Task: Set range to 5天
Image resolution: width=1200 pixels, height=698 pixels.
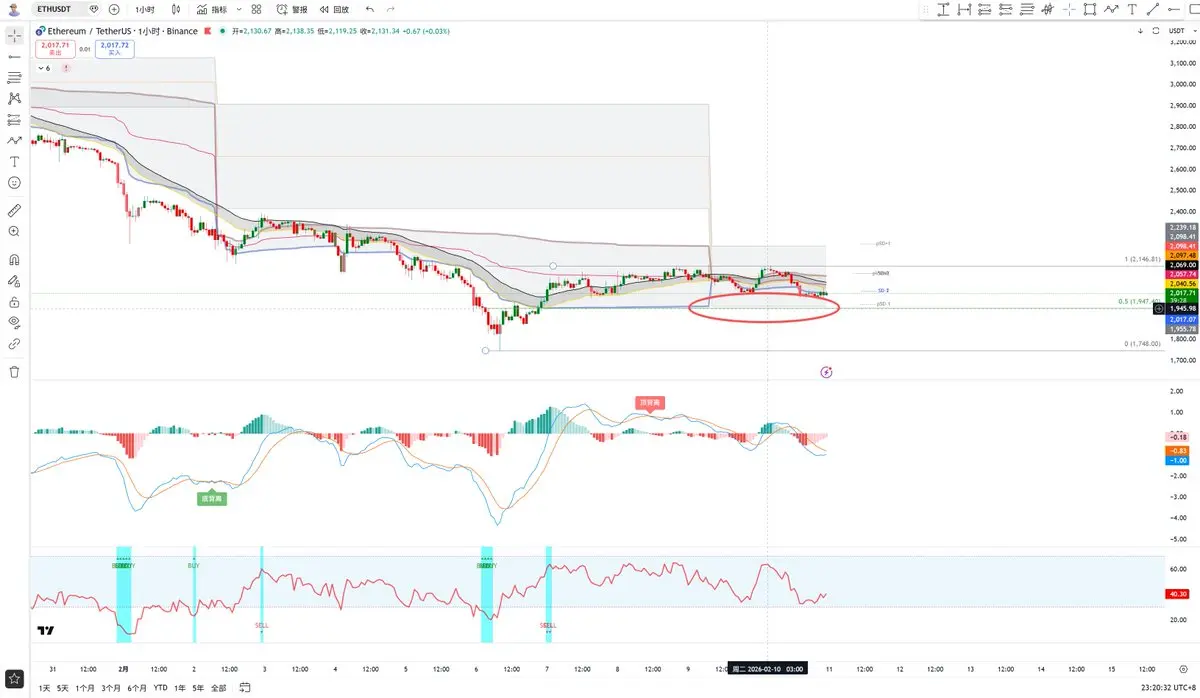Action: pos(63,688)
